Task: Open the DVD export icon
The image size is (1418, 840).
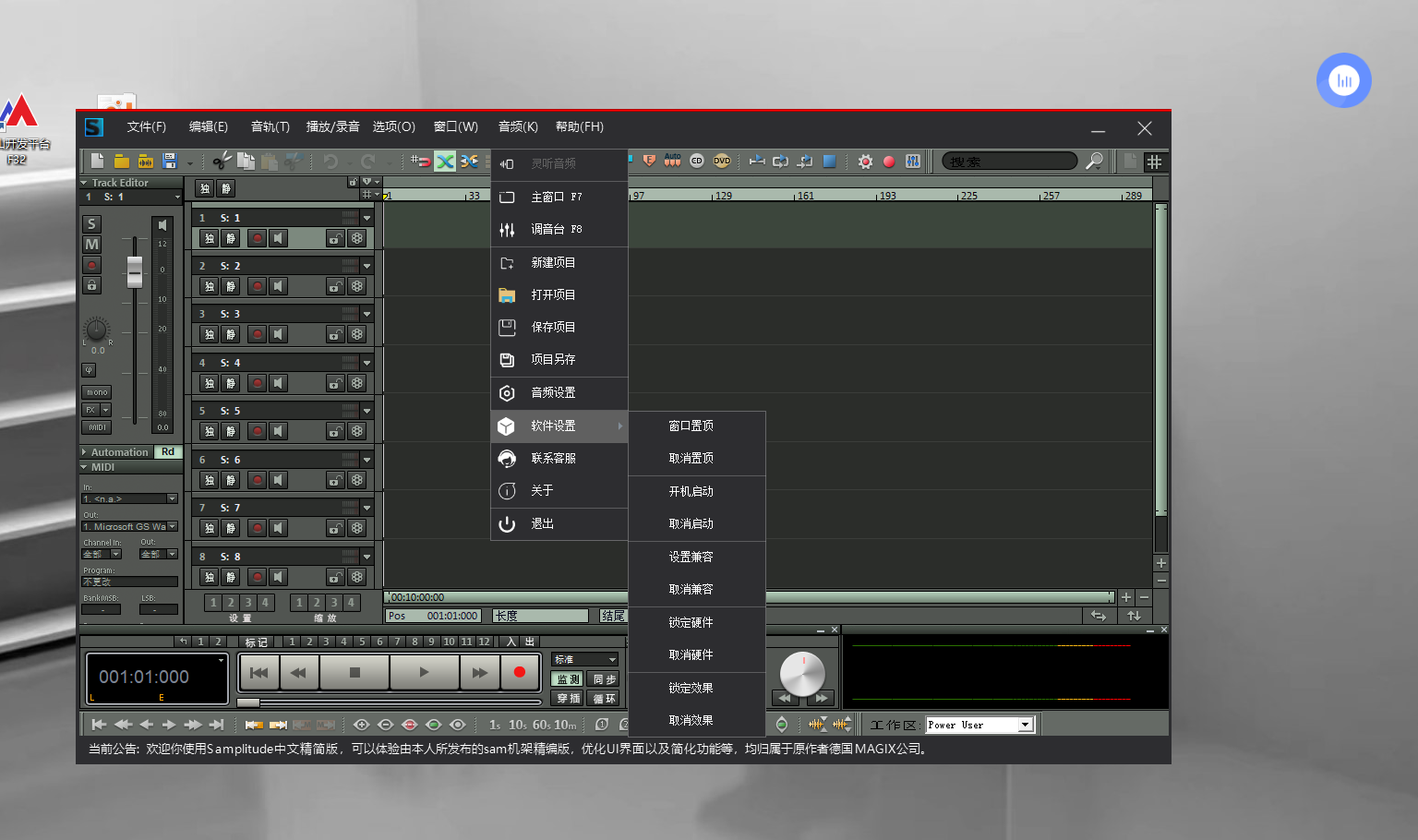Action: tap(722, 161)
